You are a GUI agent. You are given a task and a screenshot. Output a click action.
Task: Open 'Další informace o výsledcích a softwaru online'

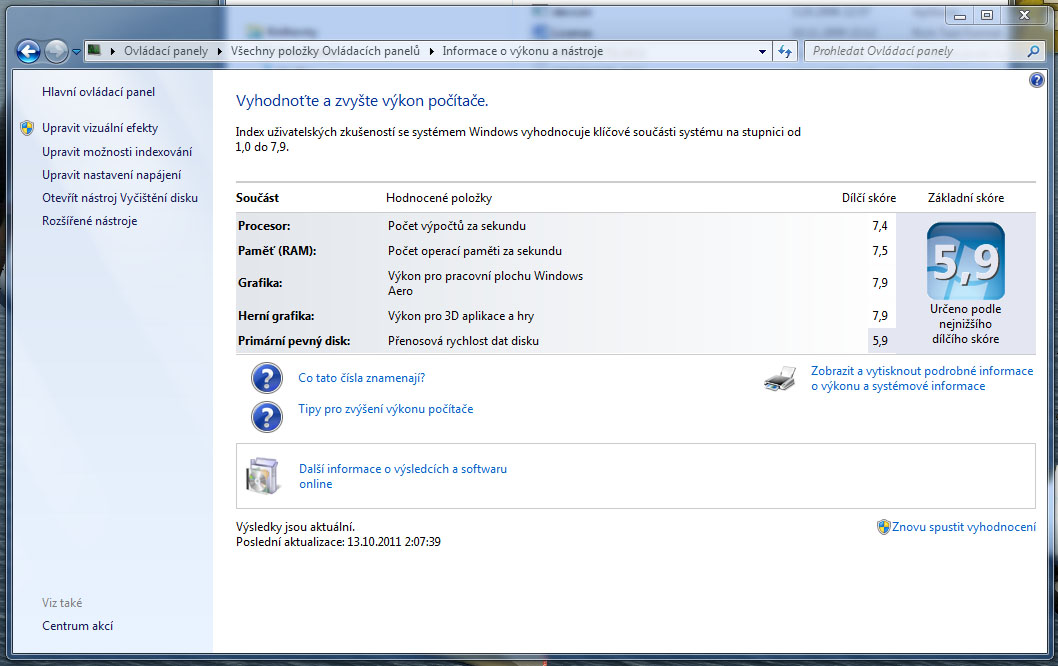click(x=403, y=476)
